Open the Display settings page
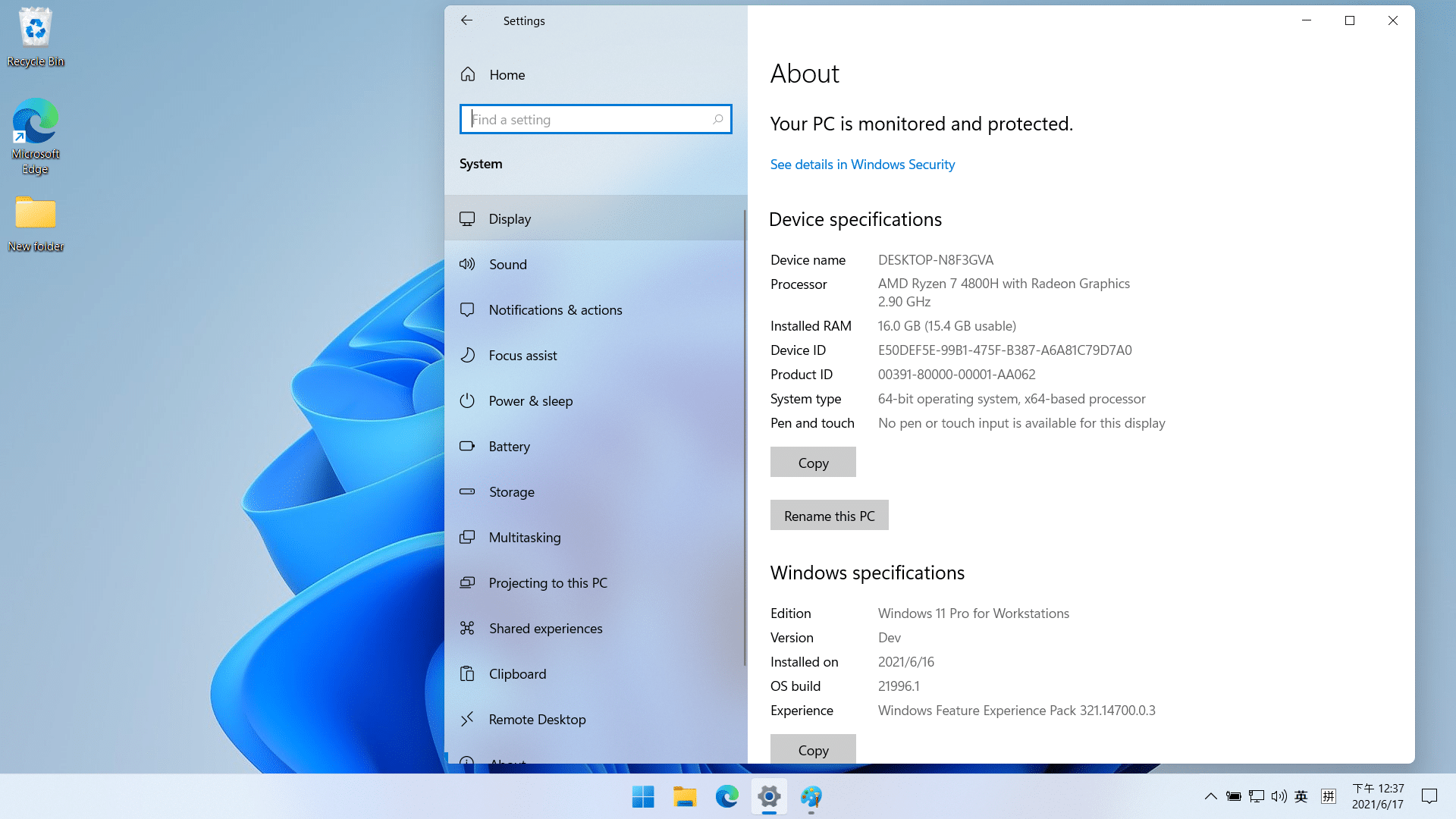The width and height of the screenshot is (1456, 819). [595, 218]
